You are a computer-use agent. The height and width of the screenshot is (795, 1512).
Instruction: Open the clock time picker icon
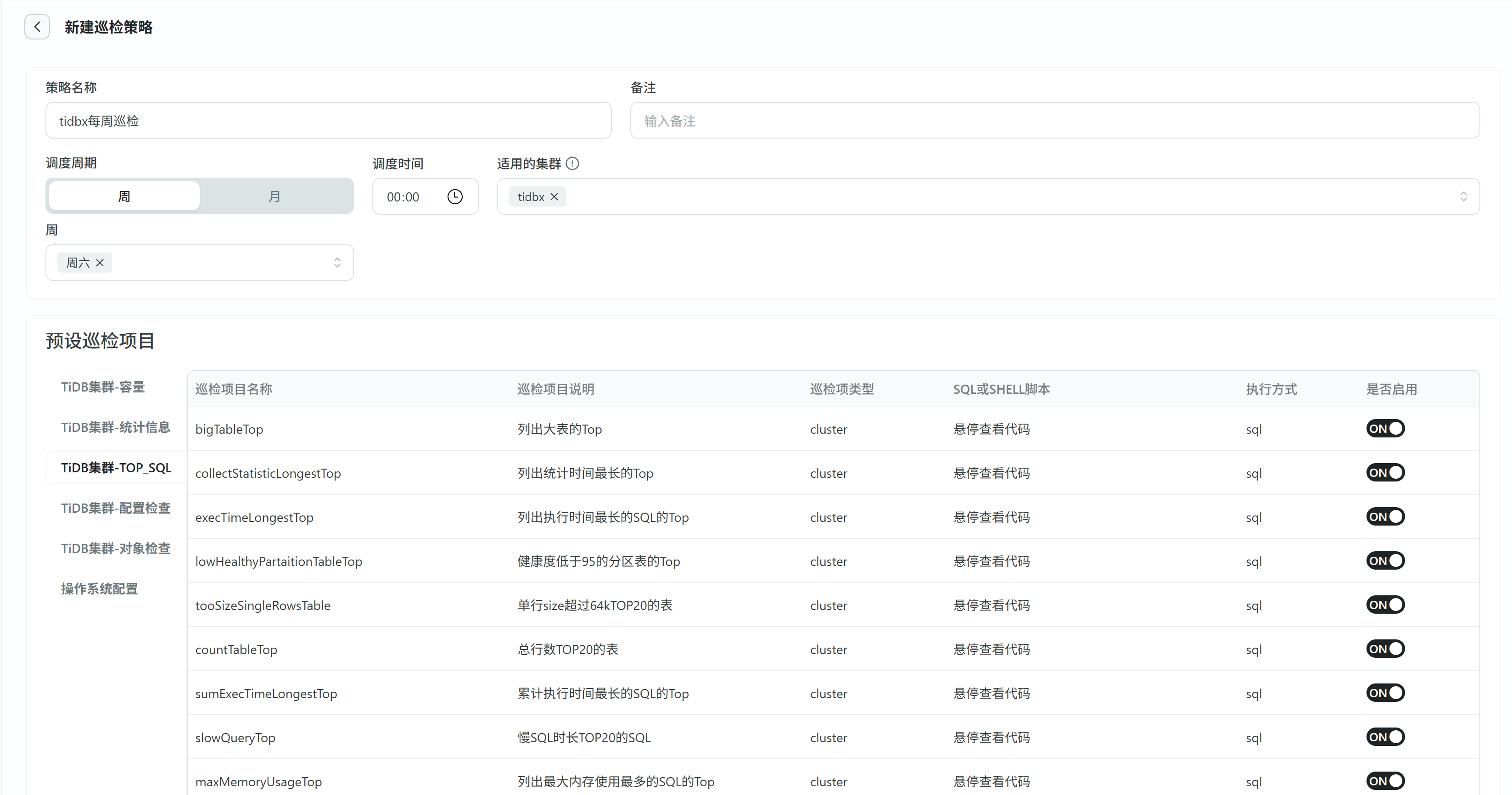pos(455,197)
